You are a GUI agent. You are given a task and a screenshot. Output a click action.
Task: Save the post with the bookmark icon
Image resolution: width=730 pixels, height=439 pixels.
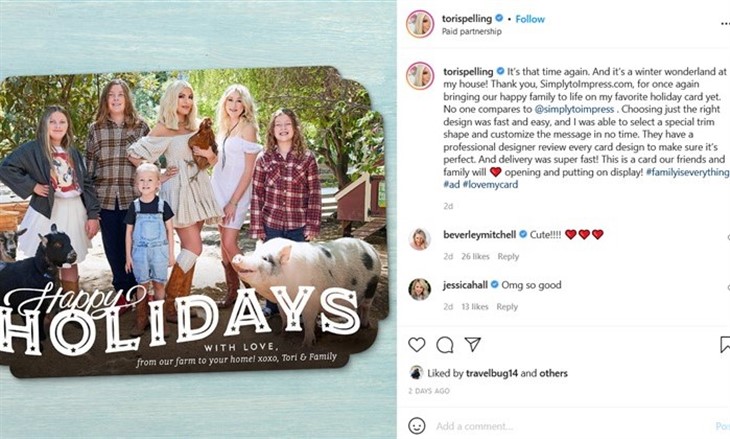coord(724,344)
